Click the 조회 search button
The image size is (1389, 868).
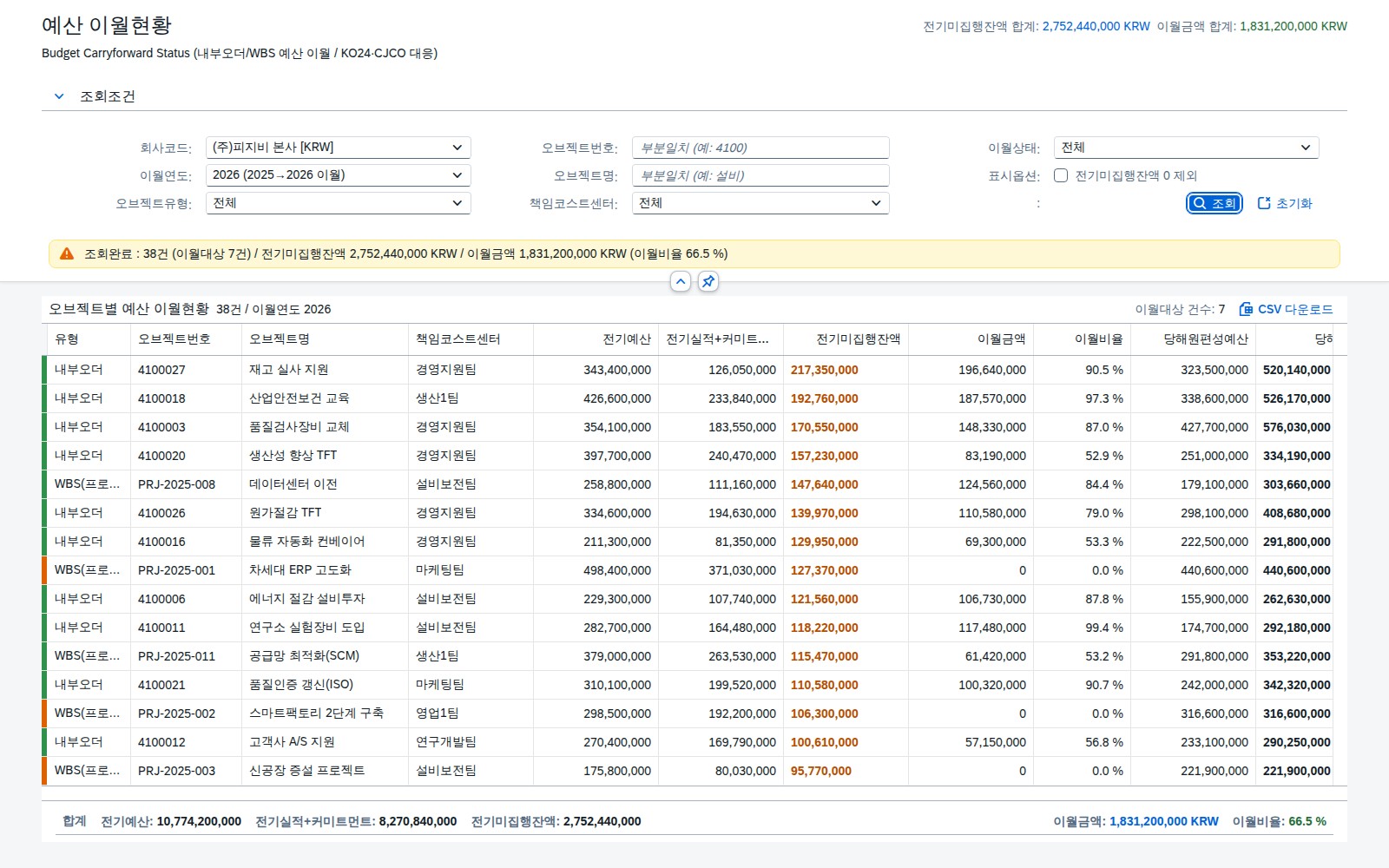[1215, 203]
